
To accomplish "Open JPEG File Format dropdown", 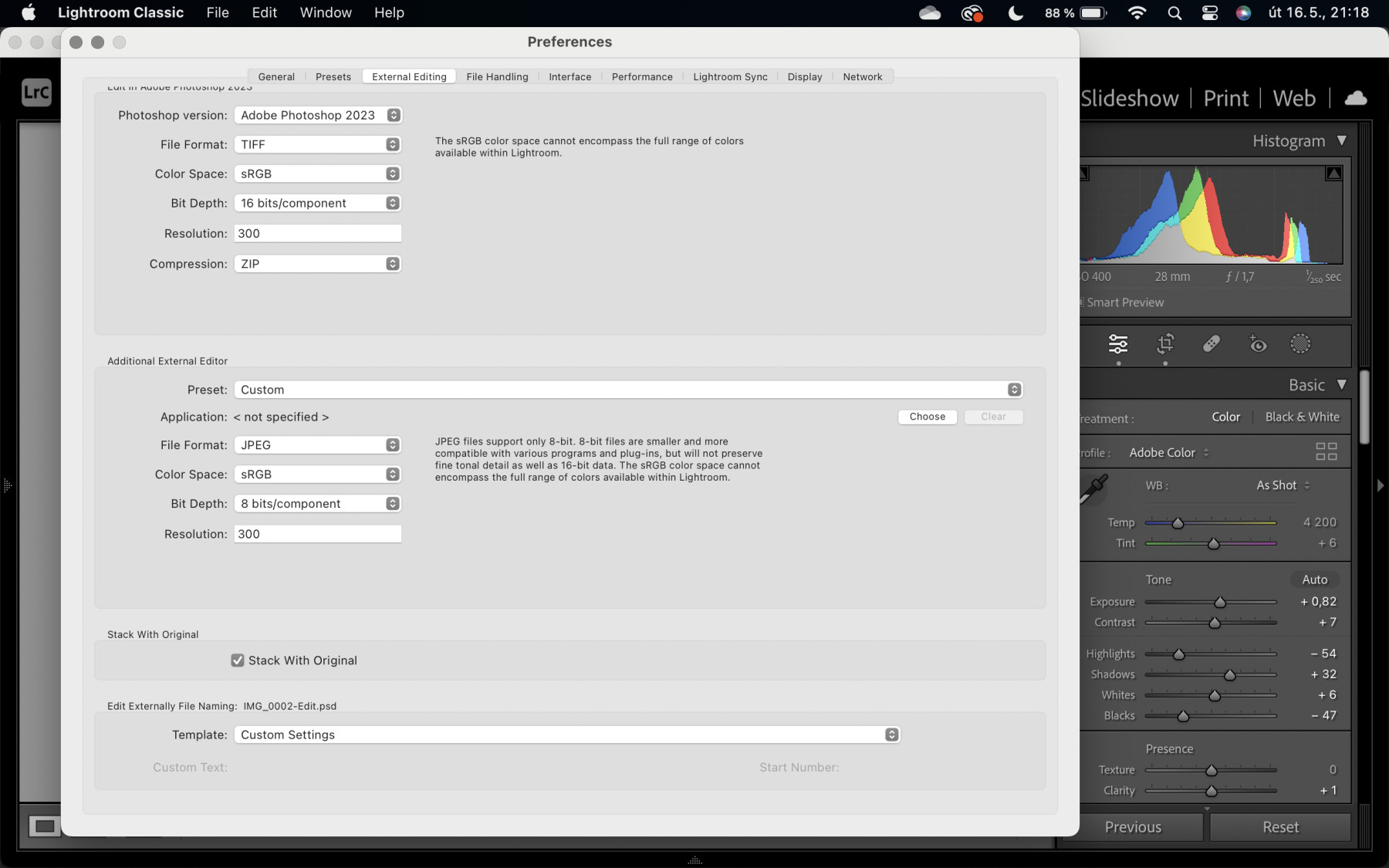I will [318, 445].
